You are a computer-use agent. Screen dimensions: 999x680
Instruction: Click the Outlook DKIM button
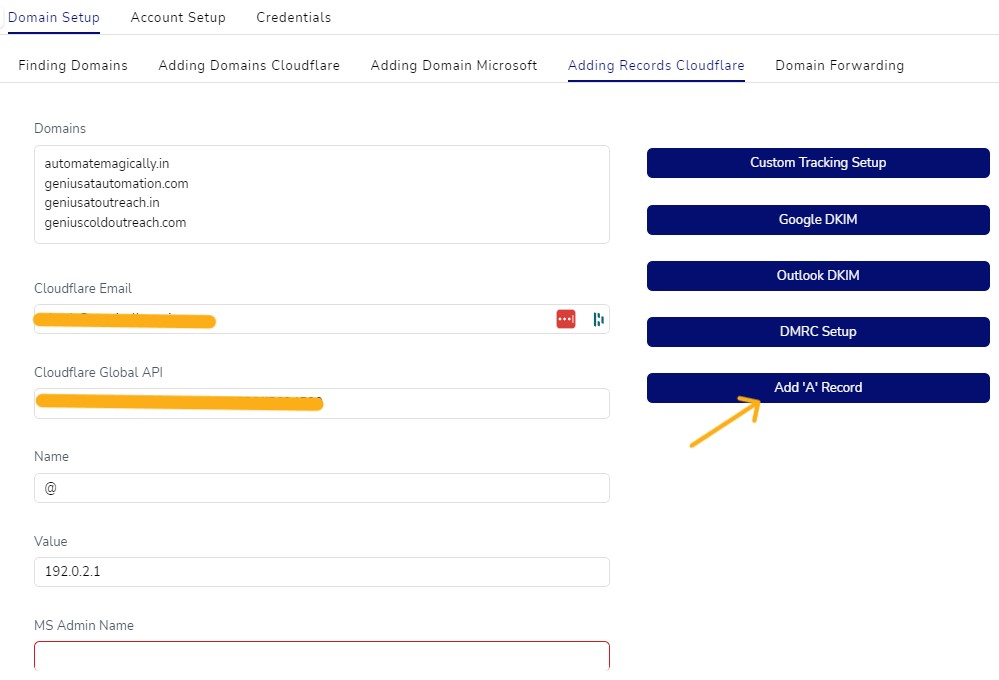[x=818, y=275]
